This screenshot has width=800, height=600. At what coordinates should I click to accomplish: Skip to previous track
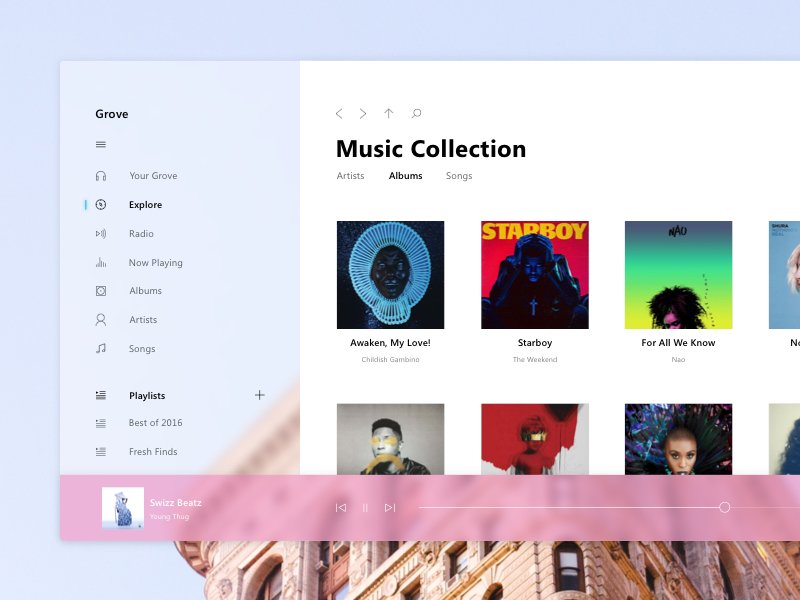click(341, 508)
